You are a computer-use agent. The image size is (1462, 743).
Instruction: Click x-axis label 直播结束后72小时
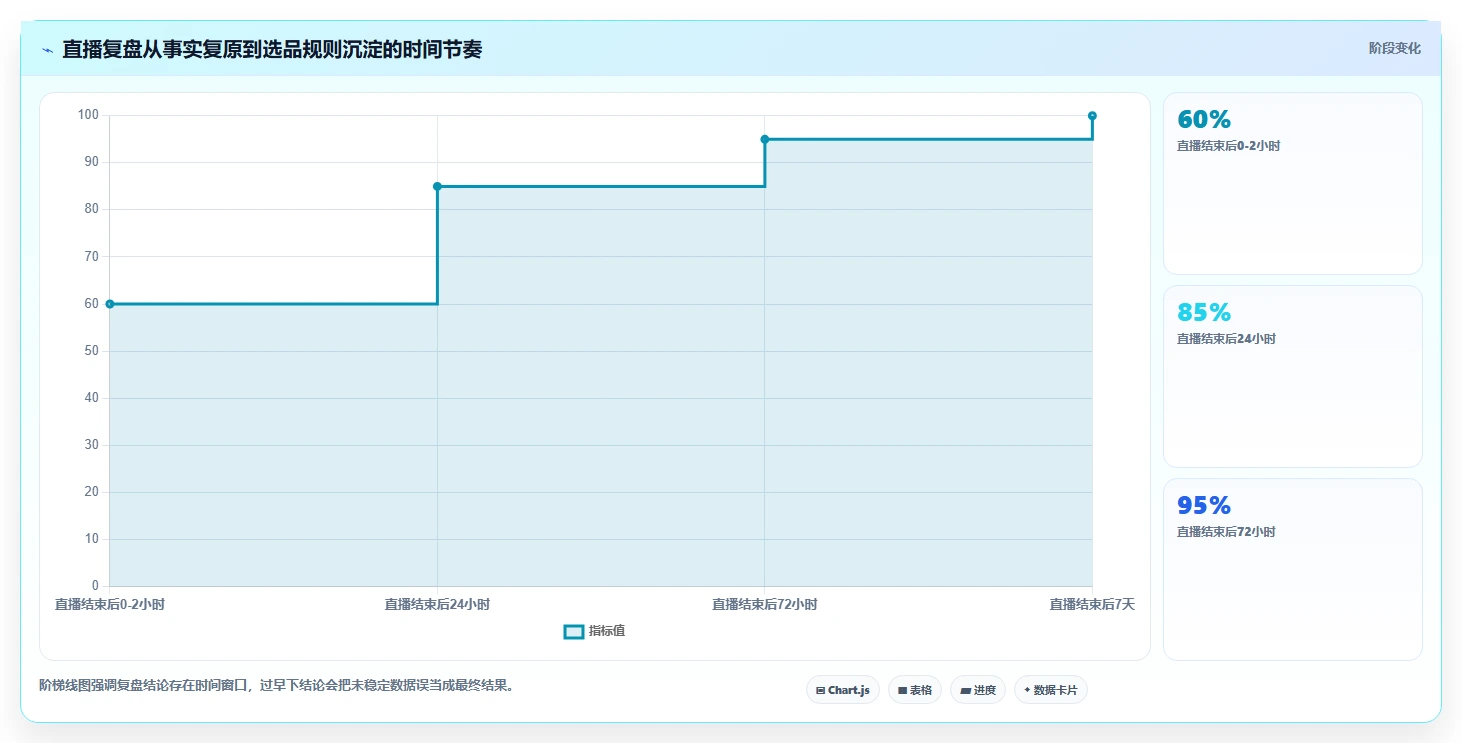pyautogui.click(x=765, y=604)
